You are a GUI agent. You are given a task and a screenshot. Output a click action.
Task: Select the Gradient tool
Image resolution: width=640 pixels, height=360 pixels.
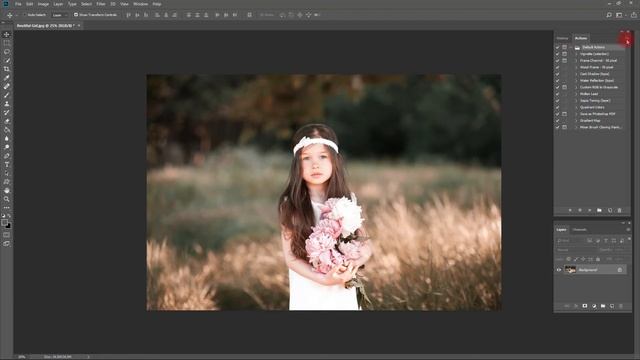(7, 130)
